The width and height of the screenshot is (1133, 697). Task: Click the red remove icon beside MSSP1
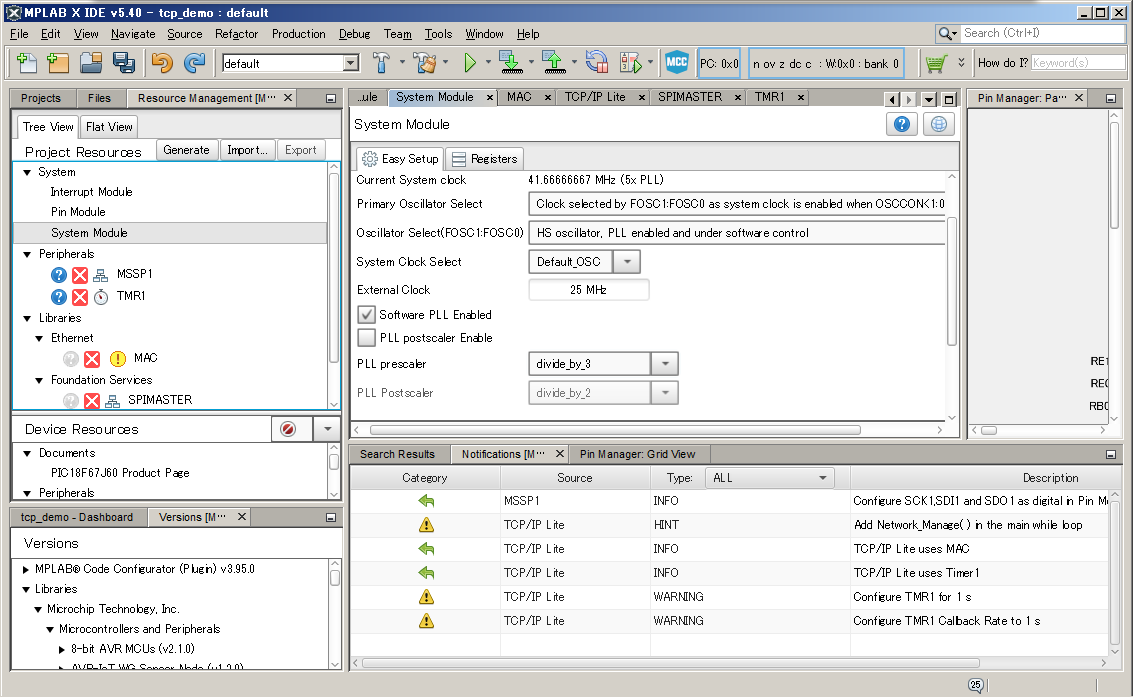coord(80,274)
